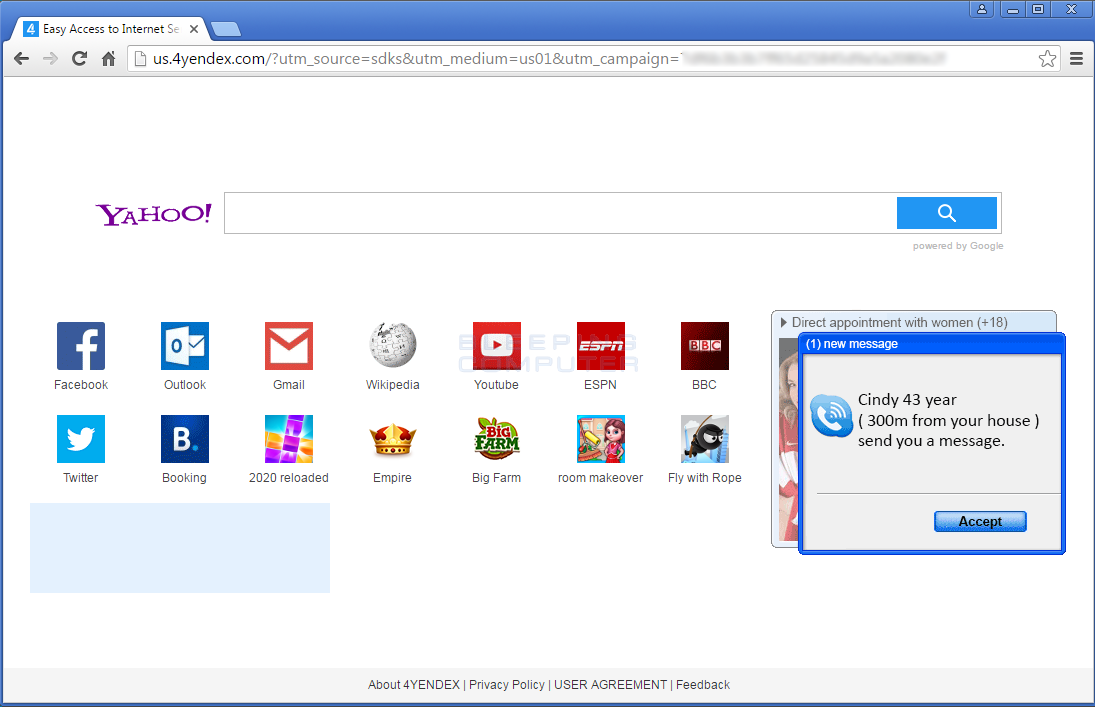
Task: Click the 2020 reloaded label text
Action: click(288, 478)
